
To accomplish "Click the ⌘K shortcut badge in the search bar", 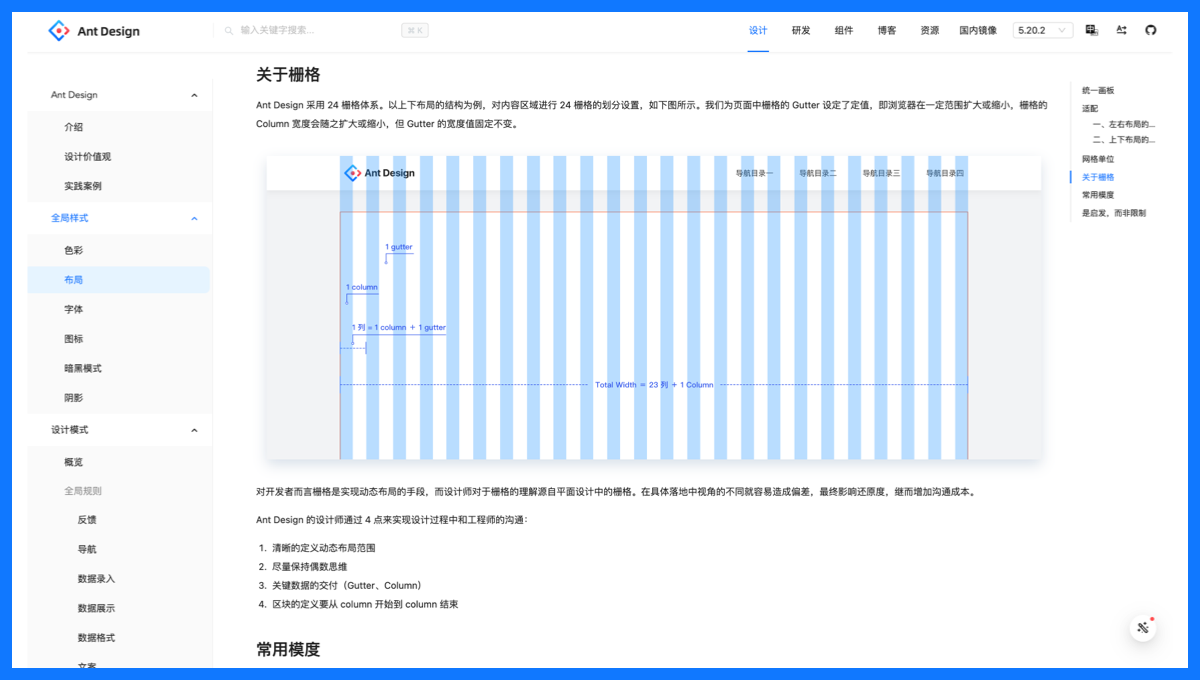I will tap(415, 30).
